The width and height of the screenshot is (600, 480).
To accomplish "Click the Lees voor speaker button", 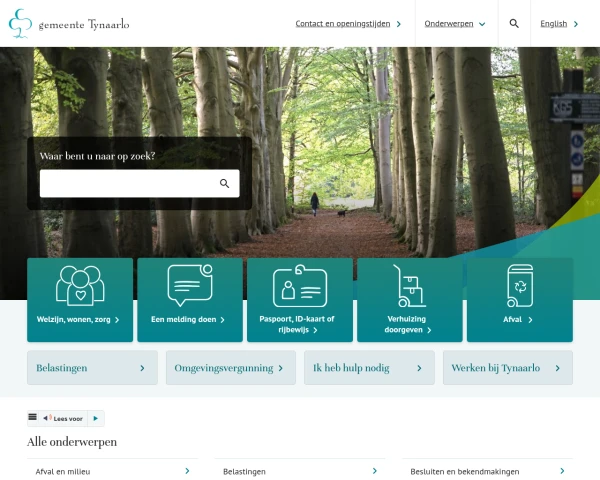I will coord(63,418).
